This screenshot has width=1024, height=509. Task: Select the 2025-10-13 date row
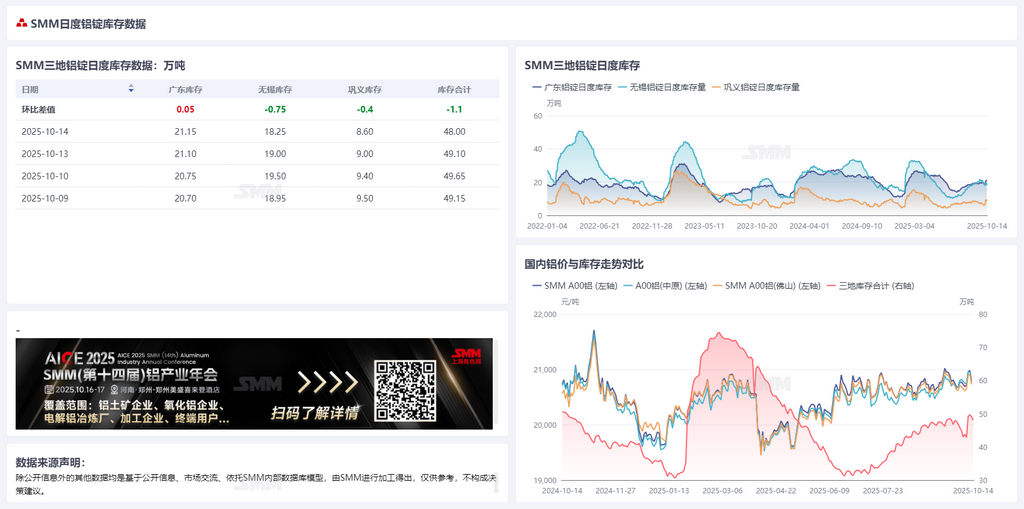click(257, 154)
